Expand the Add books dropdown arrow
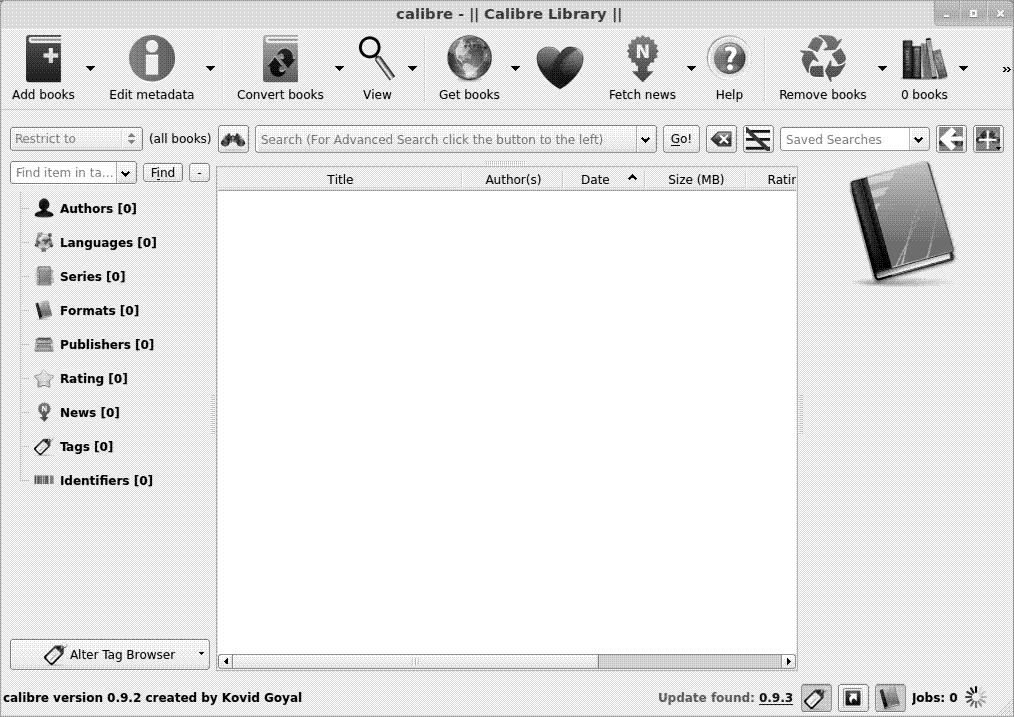 91,68
